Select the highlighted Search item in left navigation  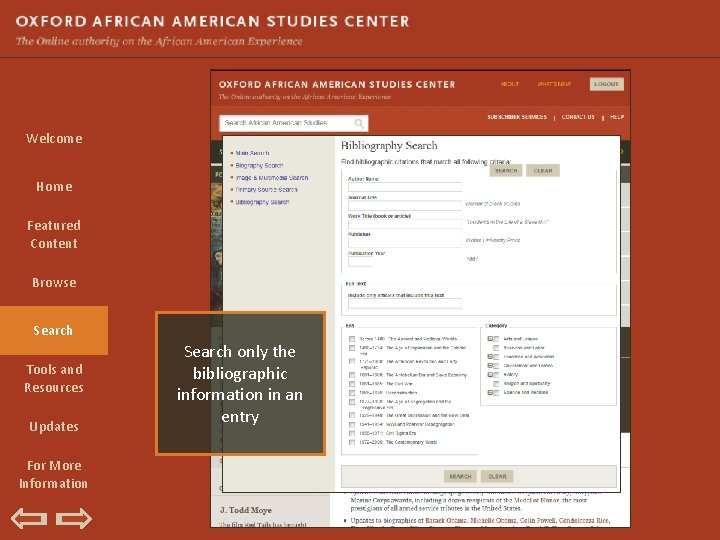(54, 330)
